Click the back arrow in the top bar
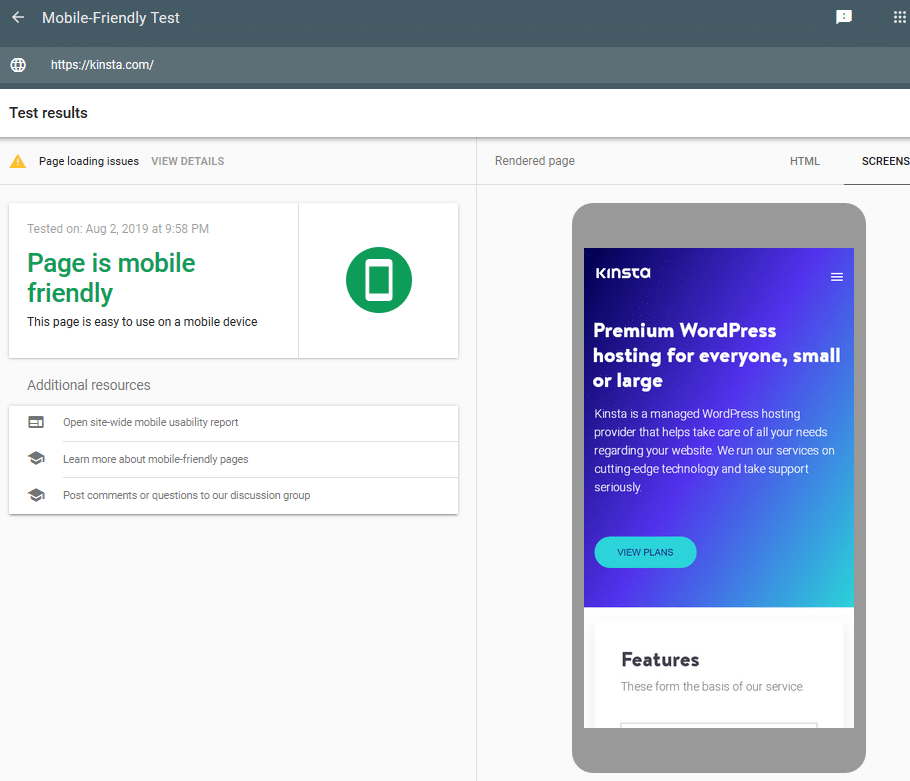 point(16,17)
